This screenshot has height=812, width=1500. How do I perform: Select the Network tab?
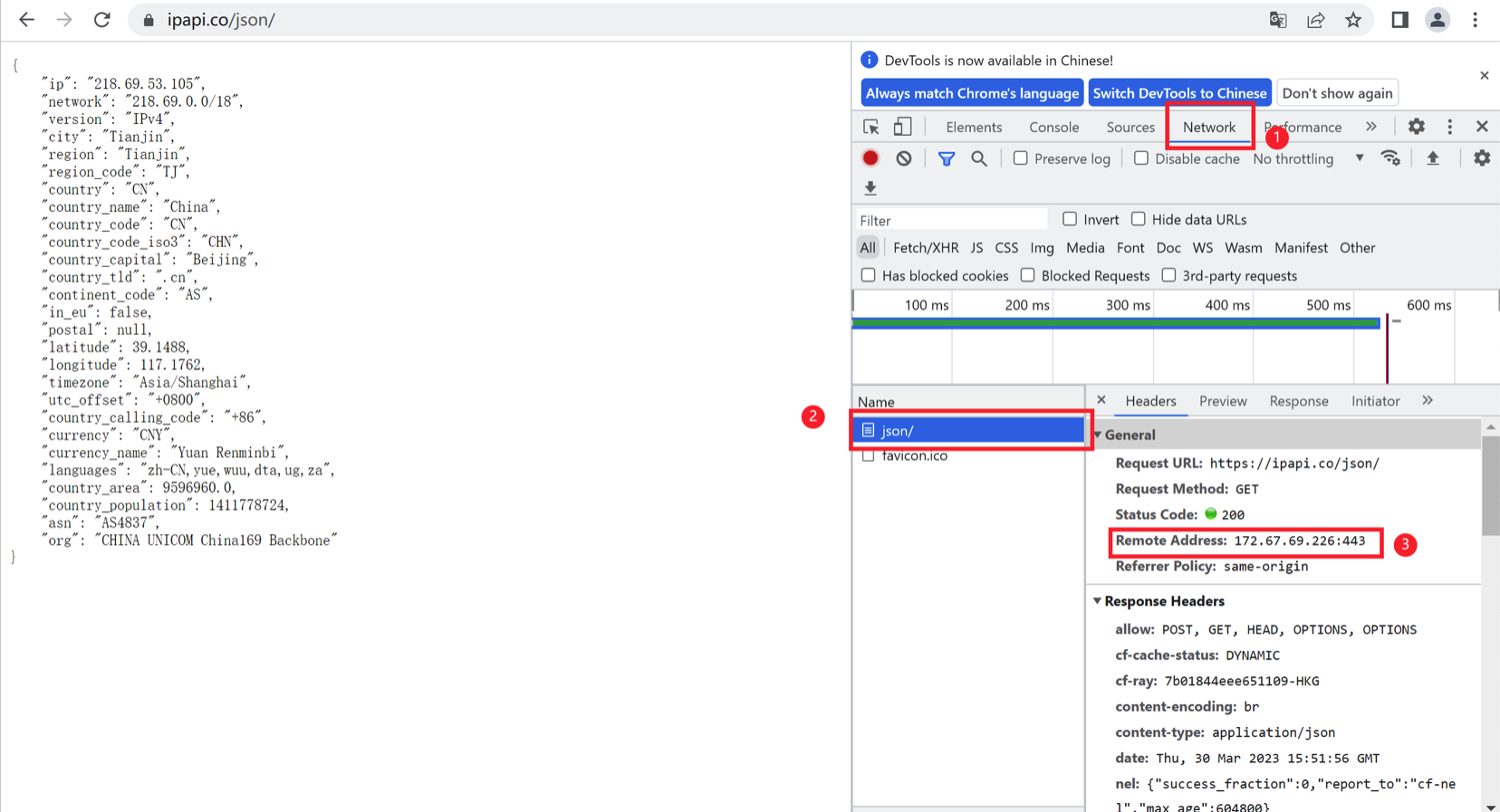click(x=1209, y=127)
